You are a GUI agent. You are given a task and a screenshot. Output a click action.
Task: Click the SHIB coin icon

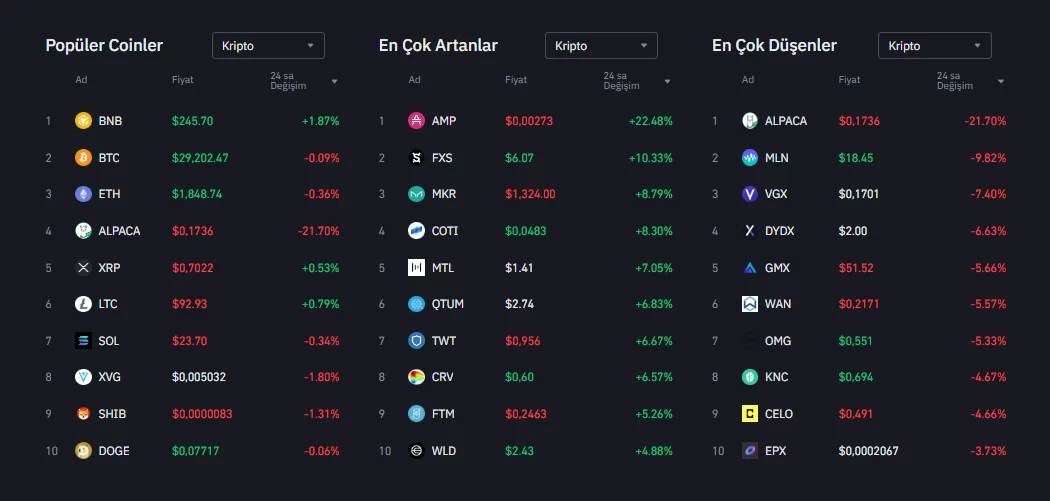83,414
